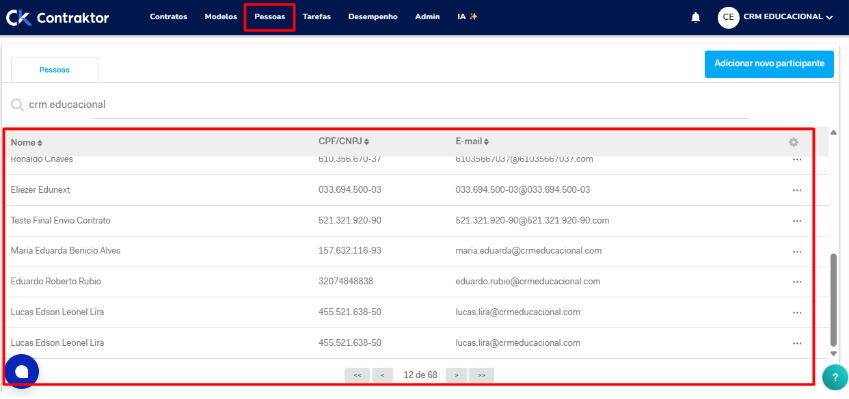The image size is (849, 399).
Task: Sort table by CPF/CNPJ column
Action: click(344, 142)
